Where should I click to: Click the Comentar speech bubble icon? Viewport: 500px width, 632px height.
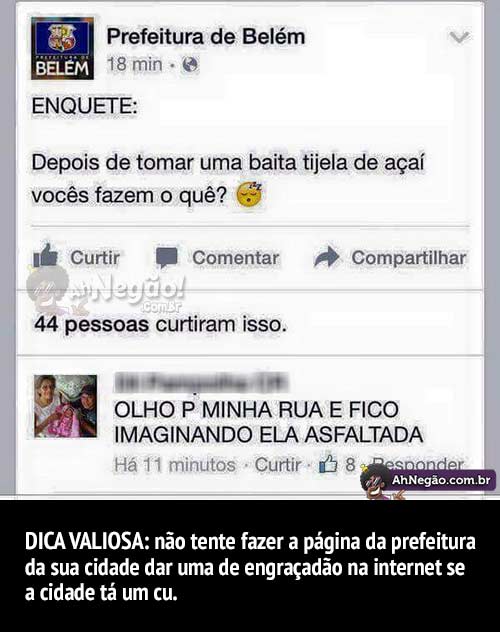pyautogui.click(x=166, y=258)
